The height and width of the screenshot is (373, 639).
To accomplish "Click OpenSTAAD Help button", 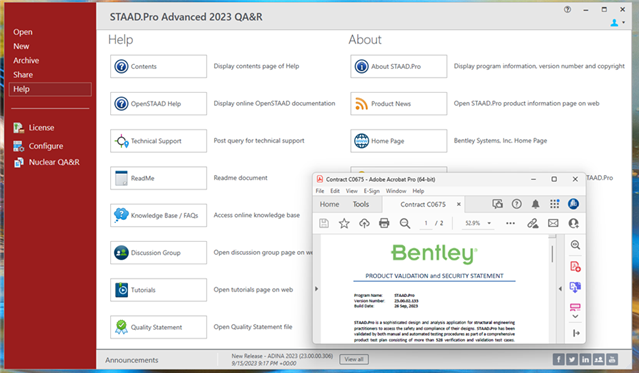I will pos(158,104).
